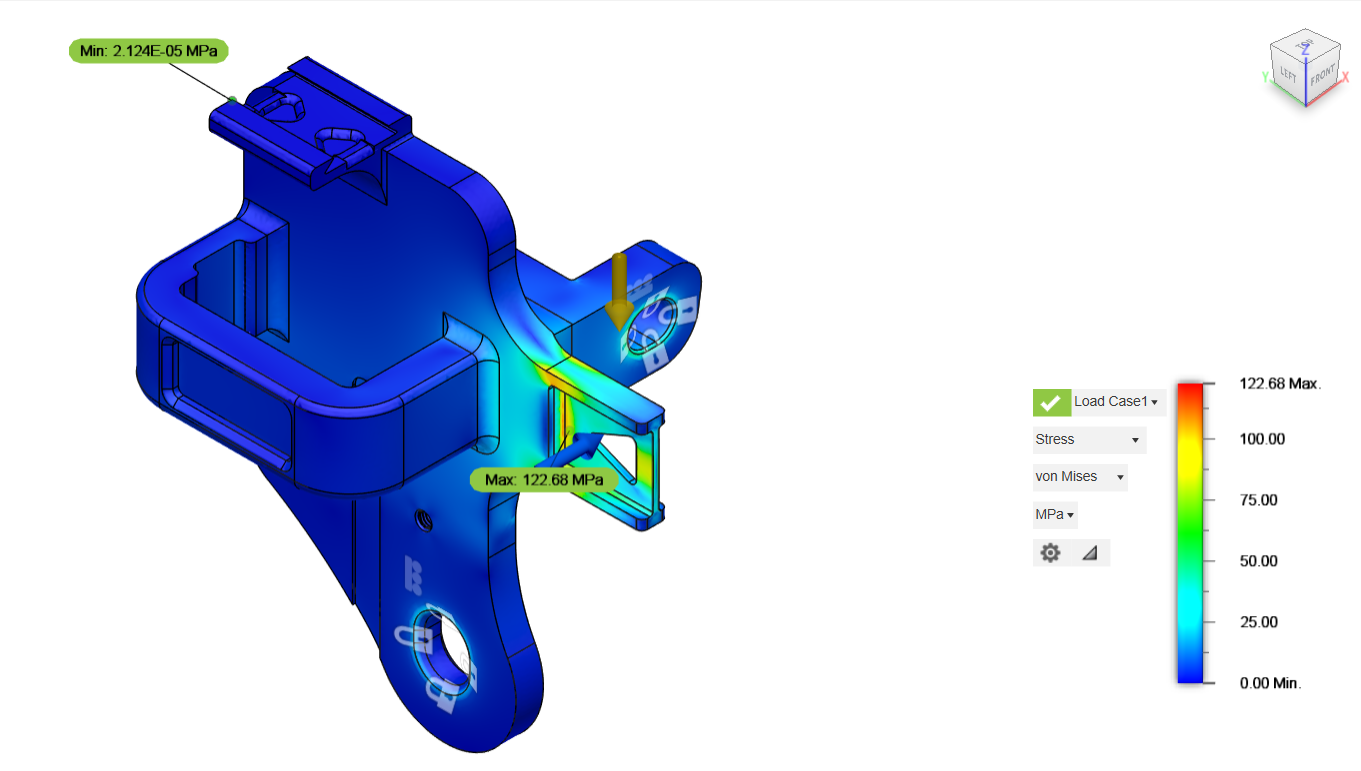Expand the von Mises dropdown
This screenshot has width=1361, height=771.
(1080, 477)
